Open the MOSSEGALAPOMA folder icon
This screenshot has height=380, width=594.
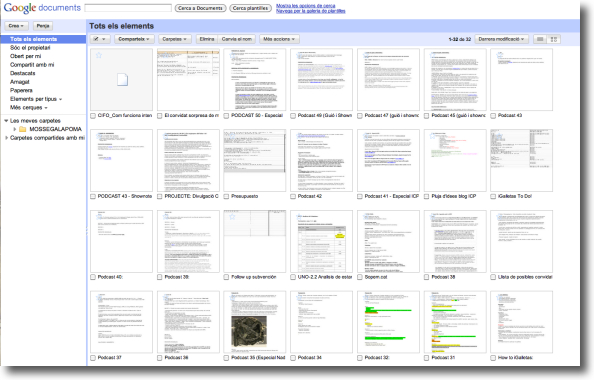tap(23, 129)
